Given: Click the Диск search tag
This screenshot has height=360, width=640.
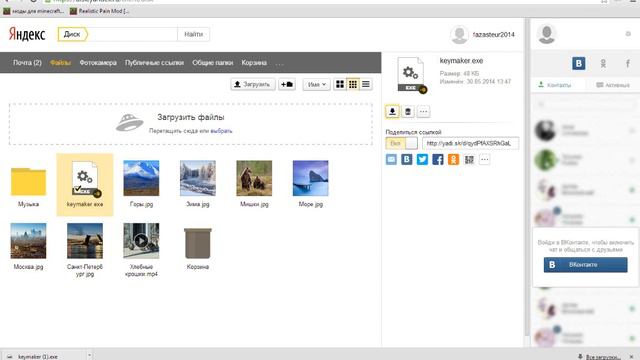Looking at the screenshot, I should point(73,34).
